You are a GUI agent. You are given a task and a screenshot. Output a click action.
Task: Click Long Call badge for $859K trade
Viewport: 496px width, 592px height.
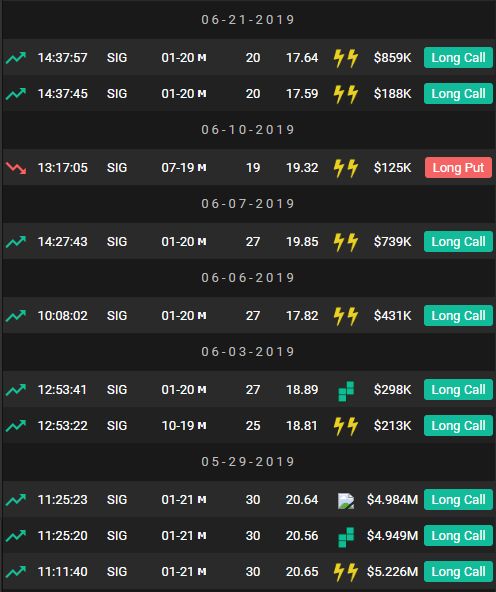(458, 58)
